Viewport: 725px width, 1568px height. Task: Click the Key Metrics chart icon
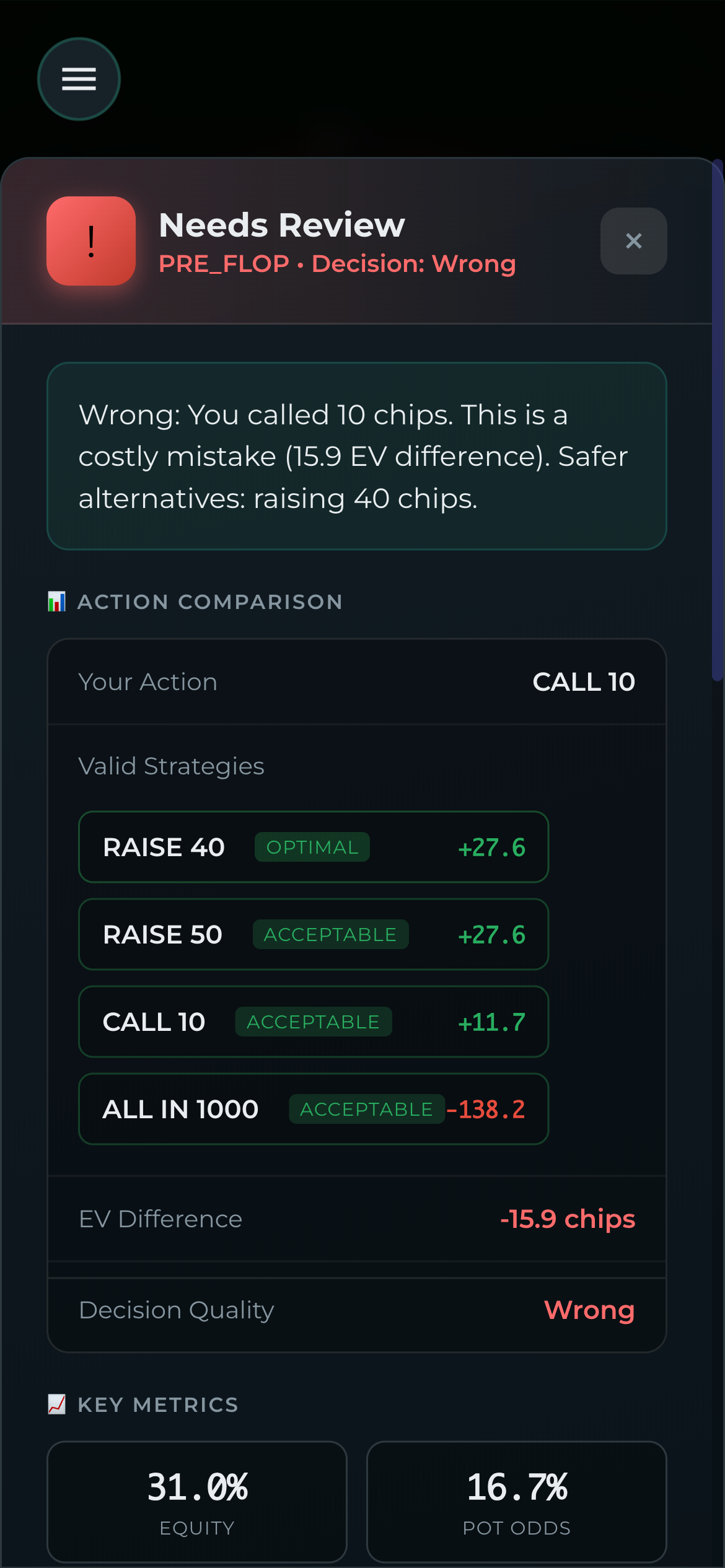tap(57, 1404)
